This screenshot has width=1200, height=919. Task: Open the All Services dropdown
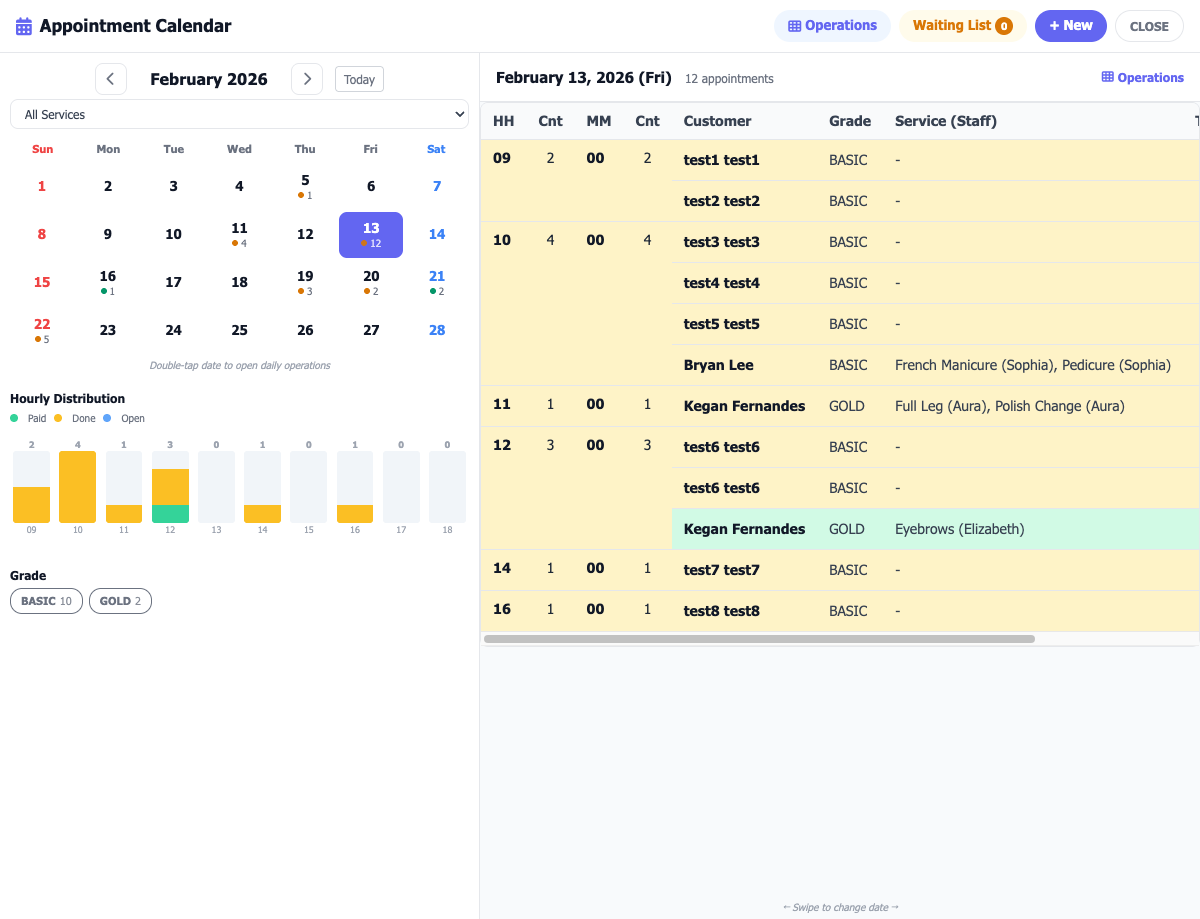tap(240, 114)
